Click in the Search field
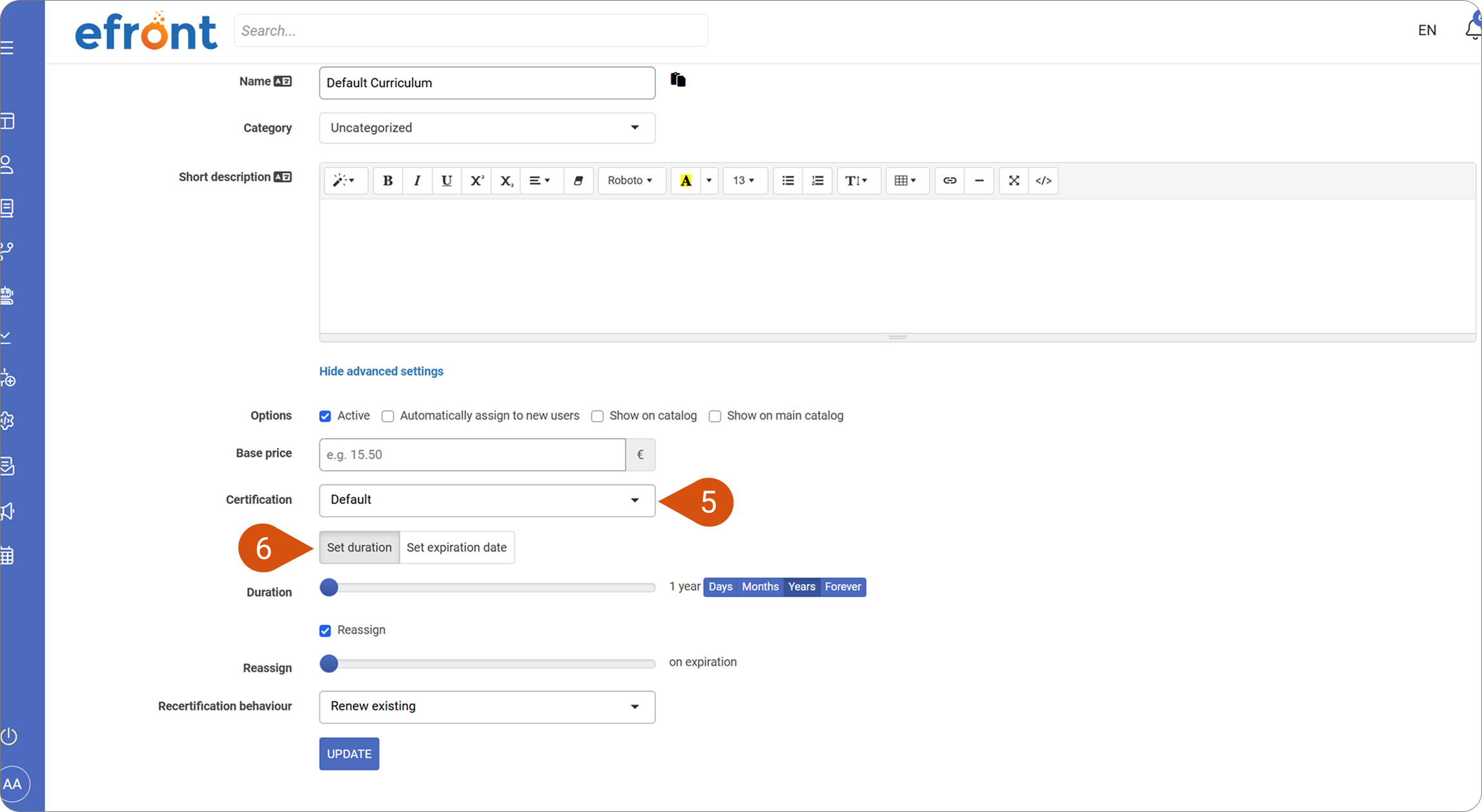Screen dimensions: 1482x812 pos(471,30)
